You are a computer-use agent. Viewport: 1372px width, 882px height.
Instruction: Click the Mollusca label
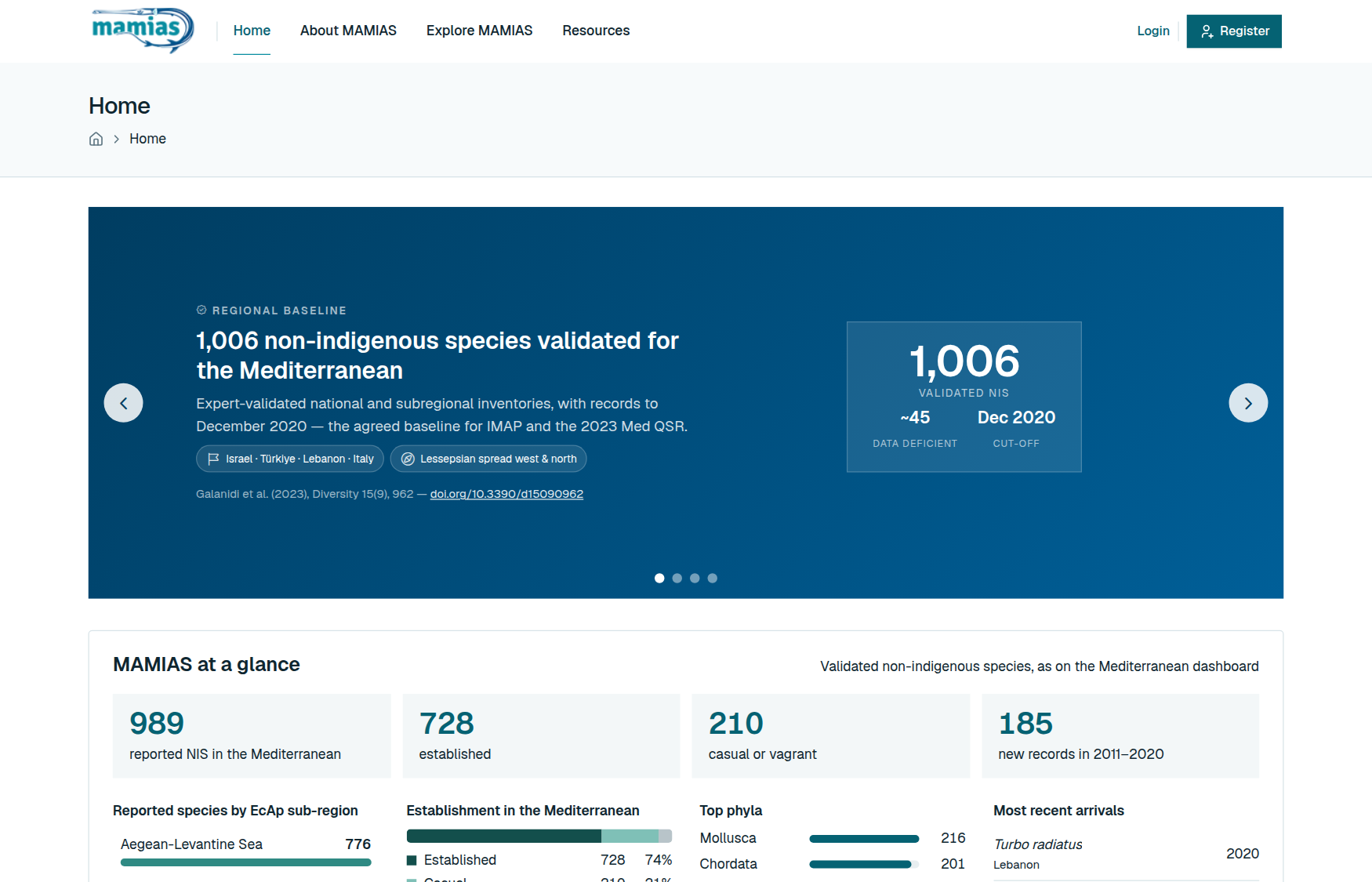click(x=728, y=838)
